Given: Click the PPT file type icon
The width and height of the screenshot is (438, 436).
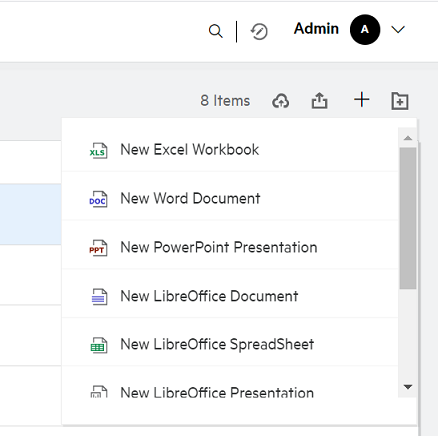Looking at the screenshot, I should pos(98,248).
